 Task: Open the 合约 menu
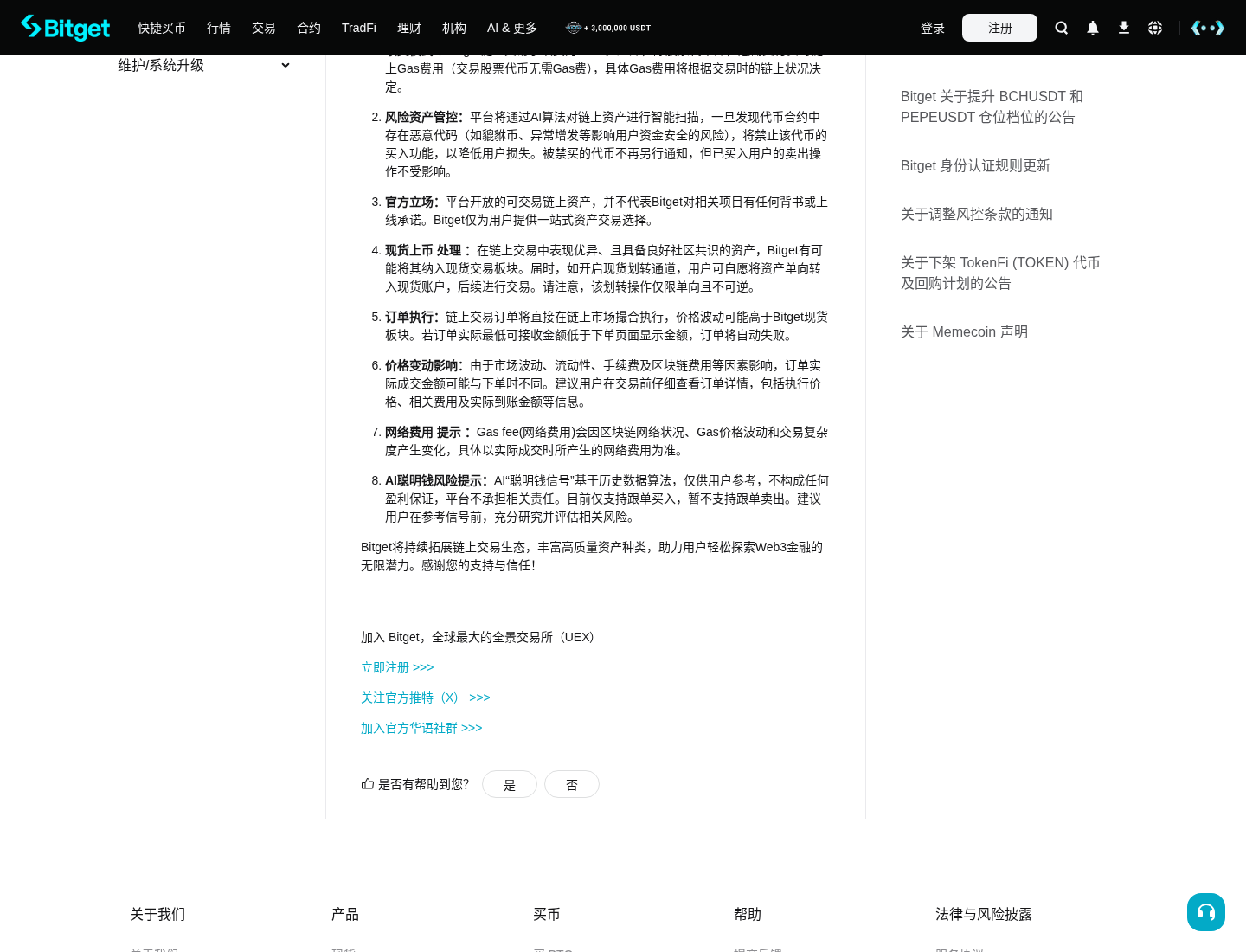coord(309,28)
